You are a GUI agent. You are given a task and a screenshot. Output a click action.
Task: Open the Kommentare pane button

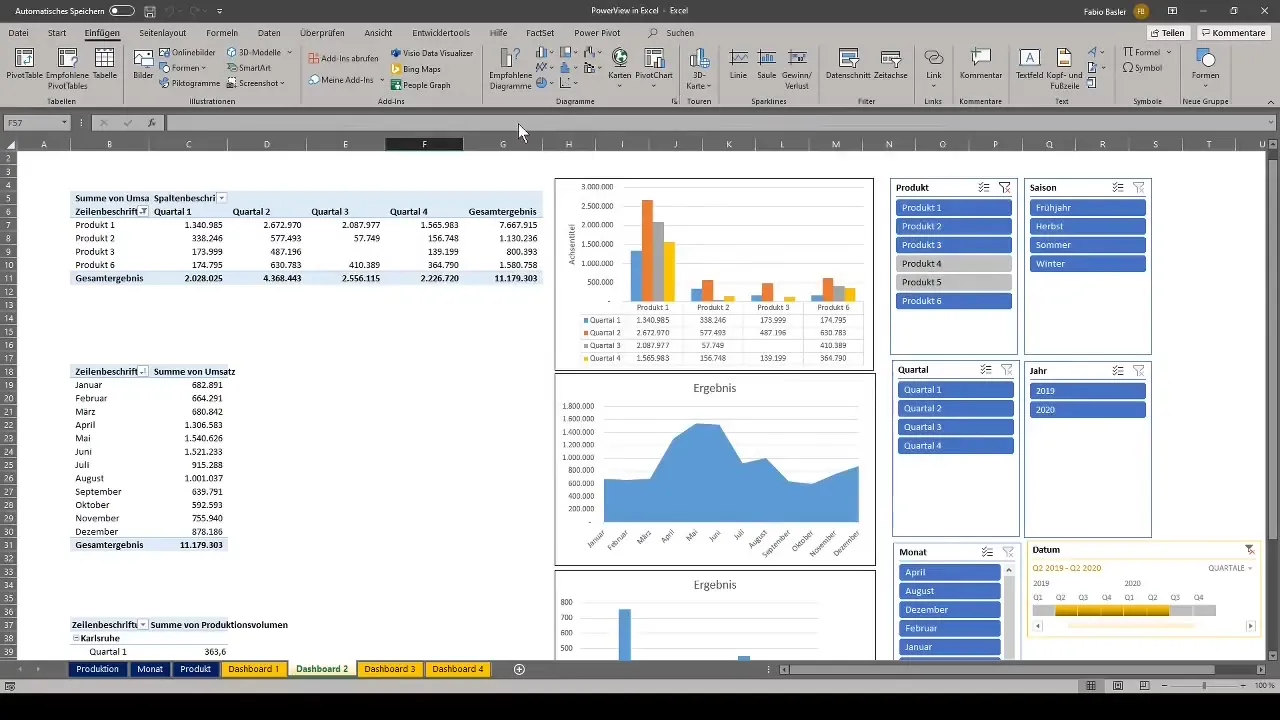click(1233, 33)
